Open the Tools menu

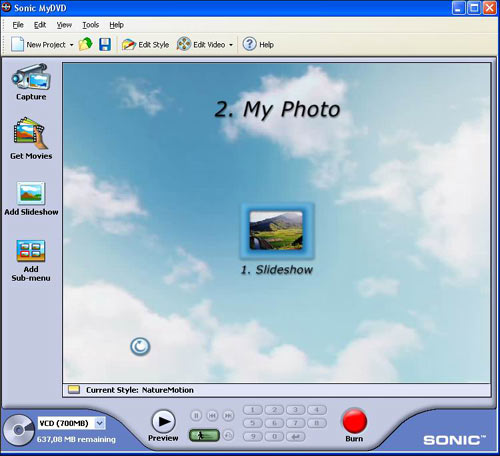(91, 25)
